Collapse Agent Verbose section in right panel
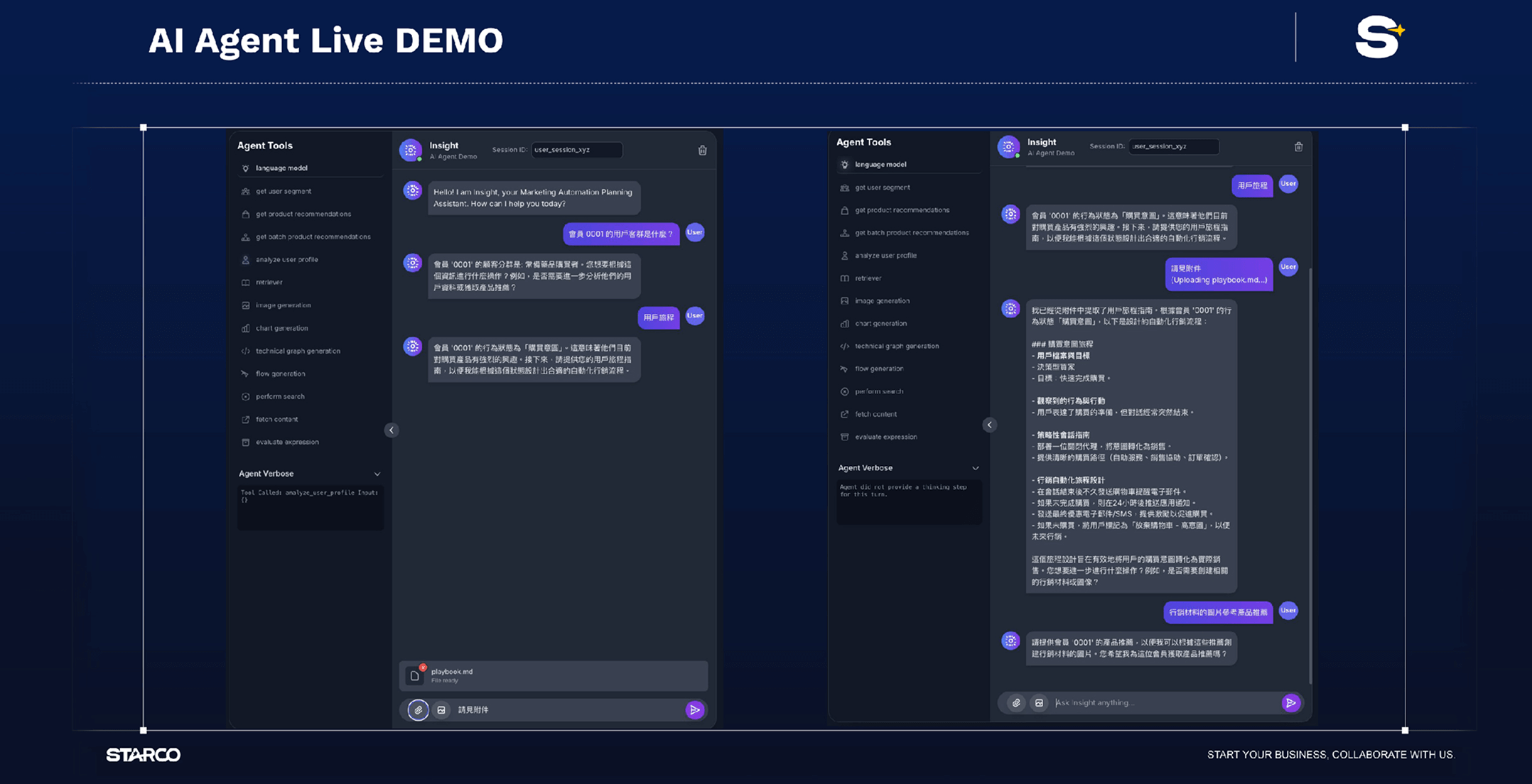This screenshot has width=1532, height=784. (976, 468)
